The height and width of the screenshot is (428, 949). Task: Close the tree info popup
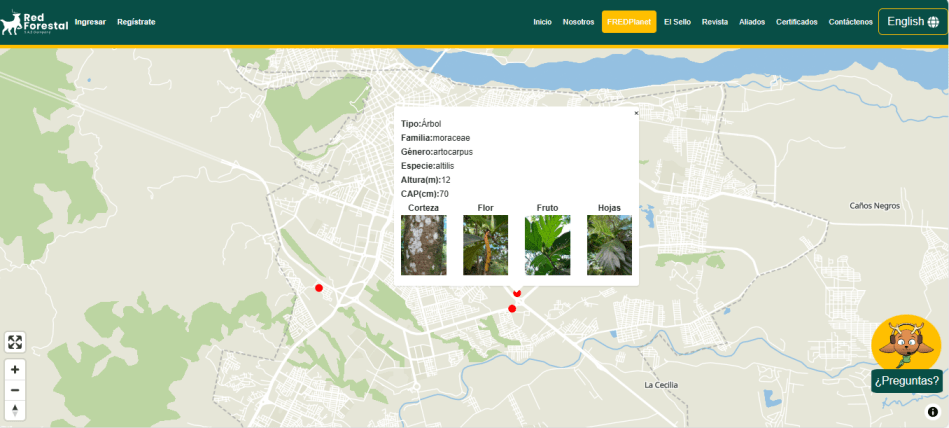[636, 113]
